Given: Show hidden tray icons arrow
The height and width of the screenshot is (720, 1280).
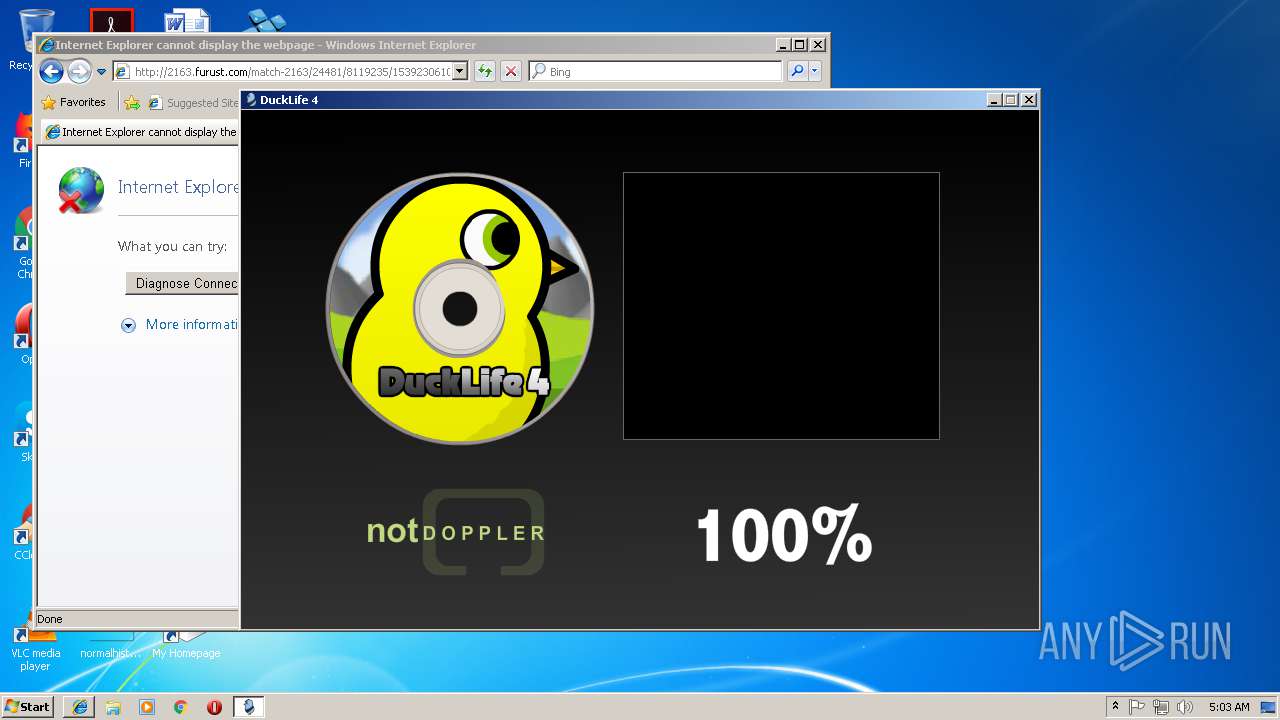Looking at the screenshot, I should pos(1115,707).
